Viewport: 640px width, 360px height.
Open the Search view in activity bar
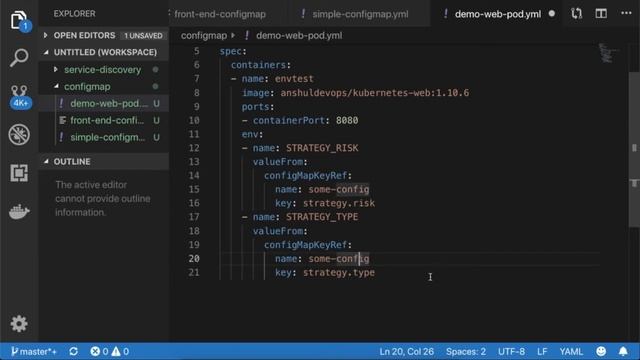(19, 58)
